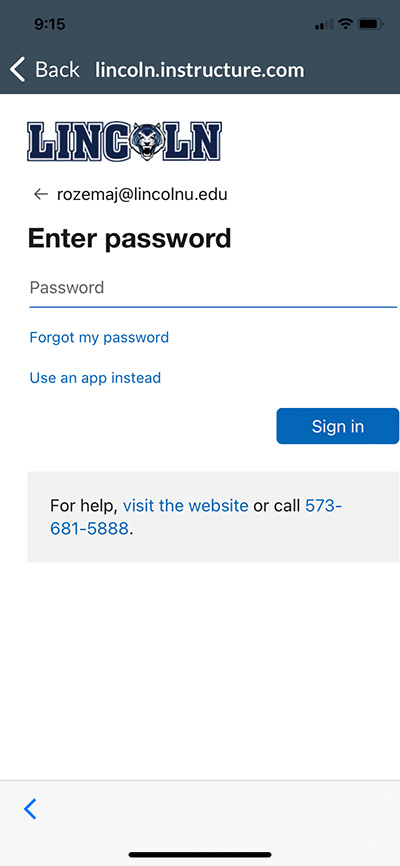Click the Sign in button

(x=338, y=426)
